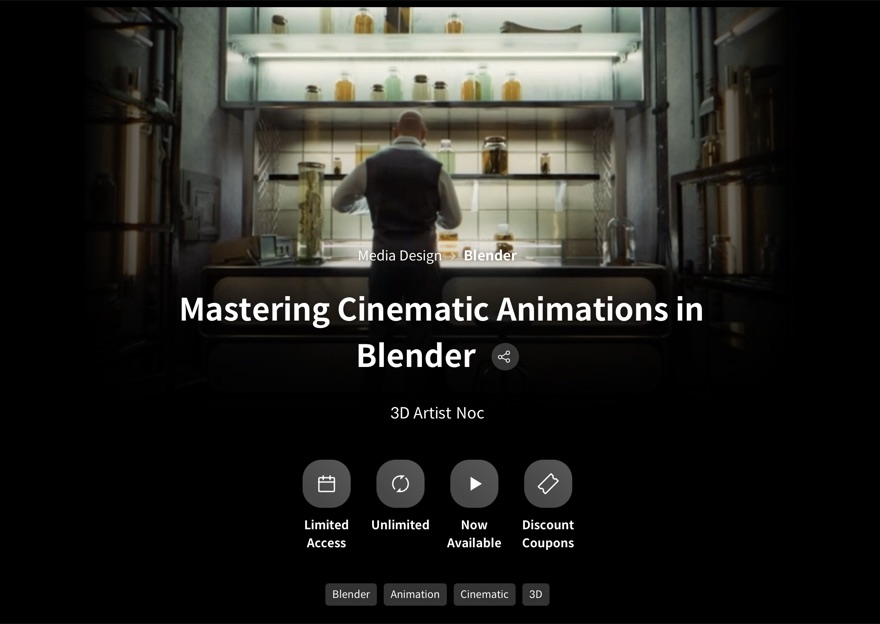Click the Unlimited label text
Screen dimensions: 880x624
[400, 525]
